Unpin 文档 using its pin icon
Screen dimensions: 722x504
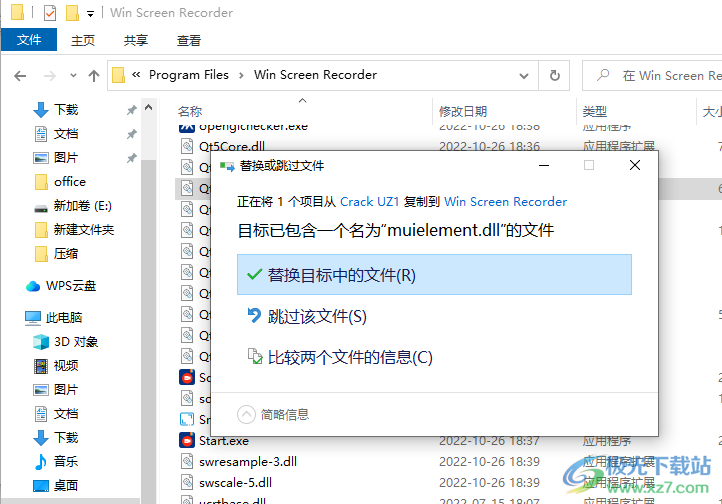[x=132, y=134]
